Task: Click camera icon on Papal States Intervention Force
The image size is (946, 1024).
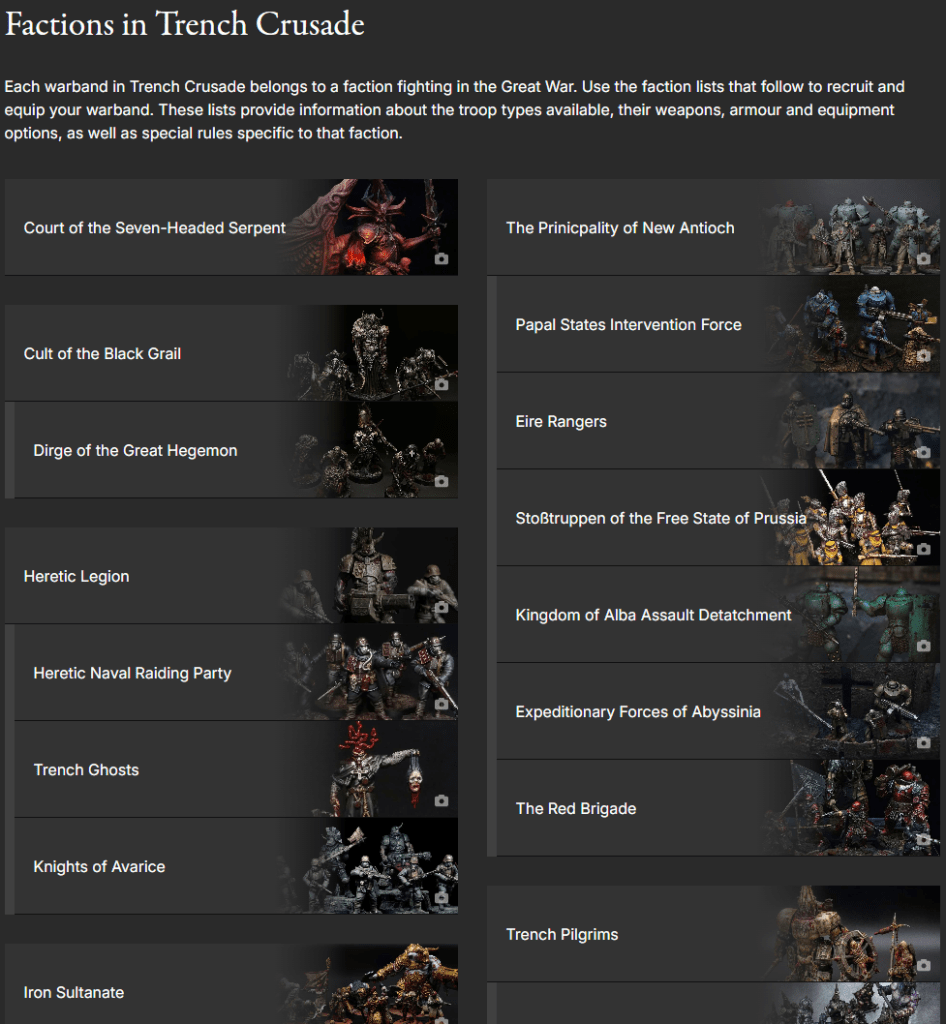Action: coord(923,355)
